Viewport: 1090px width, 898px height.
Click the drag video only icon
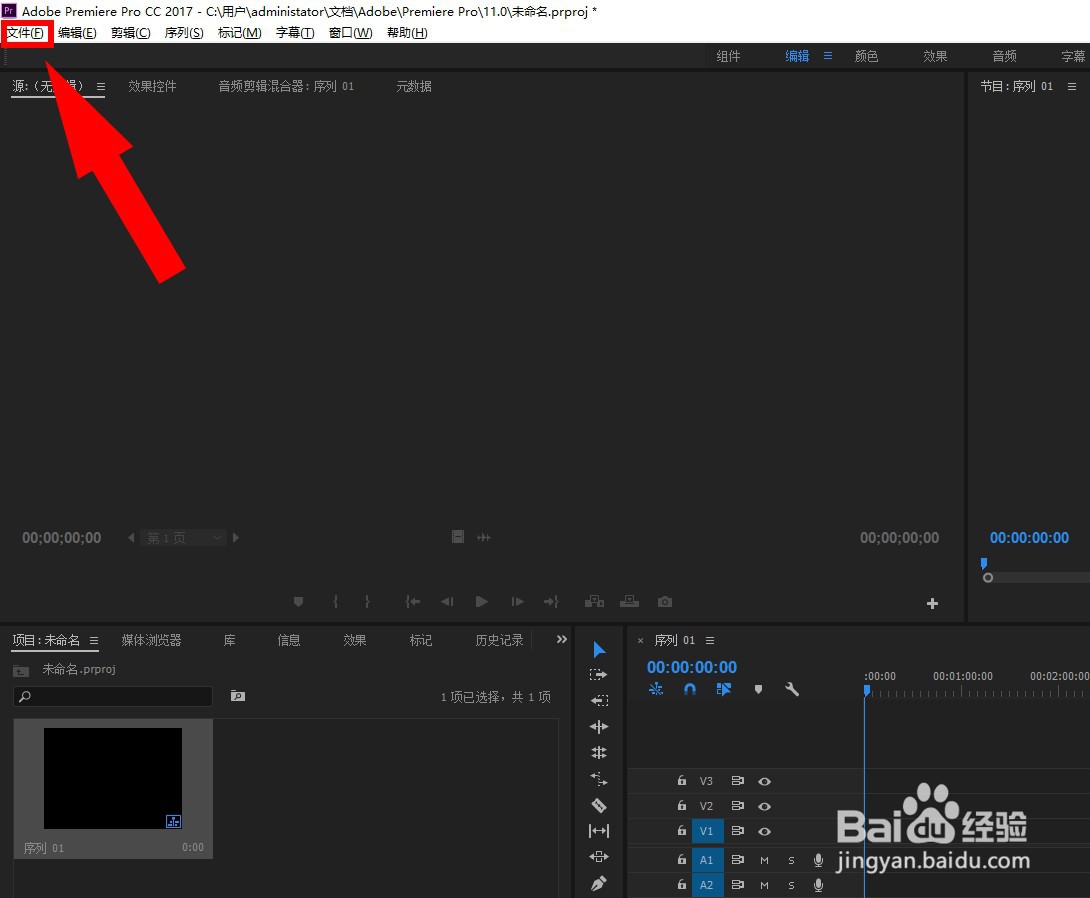click(x=457, y=537)
